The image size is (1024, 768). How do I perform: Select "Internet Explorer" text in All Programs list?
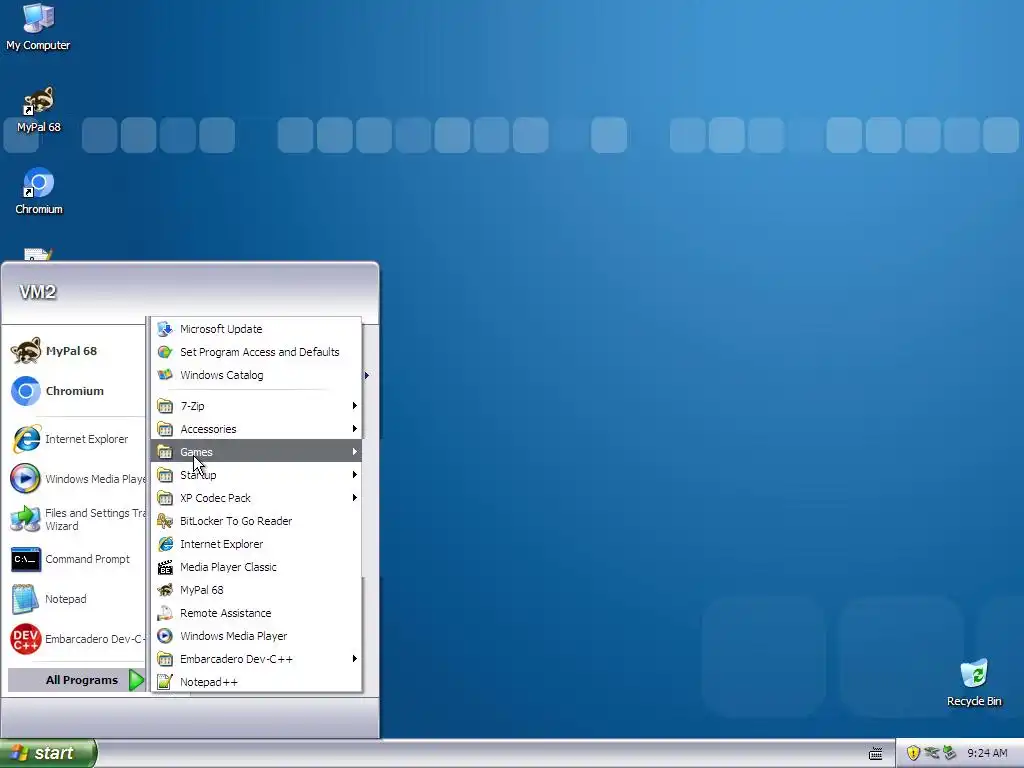(221, 544)
